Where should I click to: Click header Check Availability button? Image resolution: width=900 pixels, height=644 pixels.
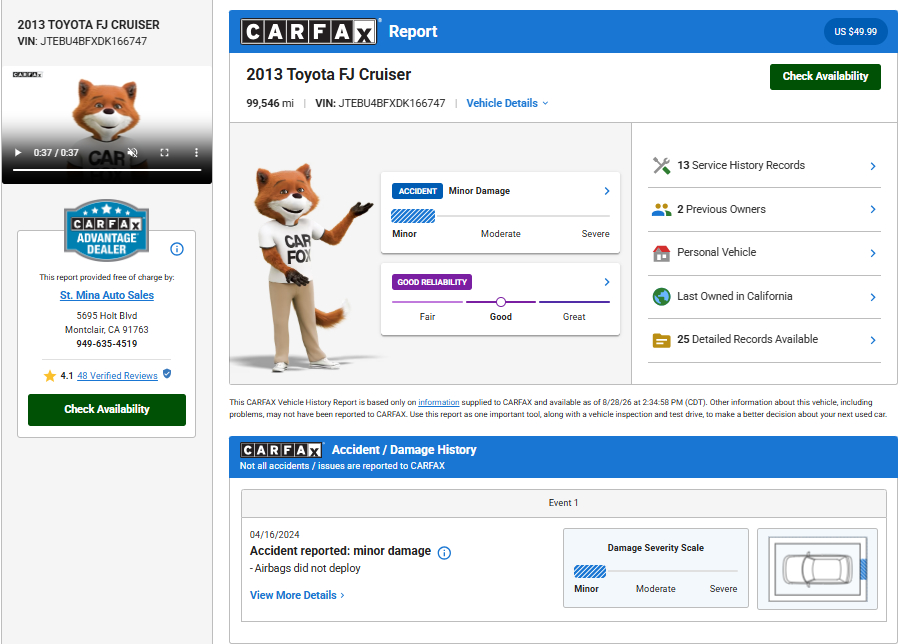click(x=825, y=76)
